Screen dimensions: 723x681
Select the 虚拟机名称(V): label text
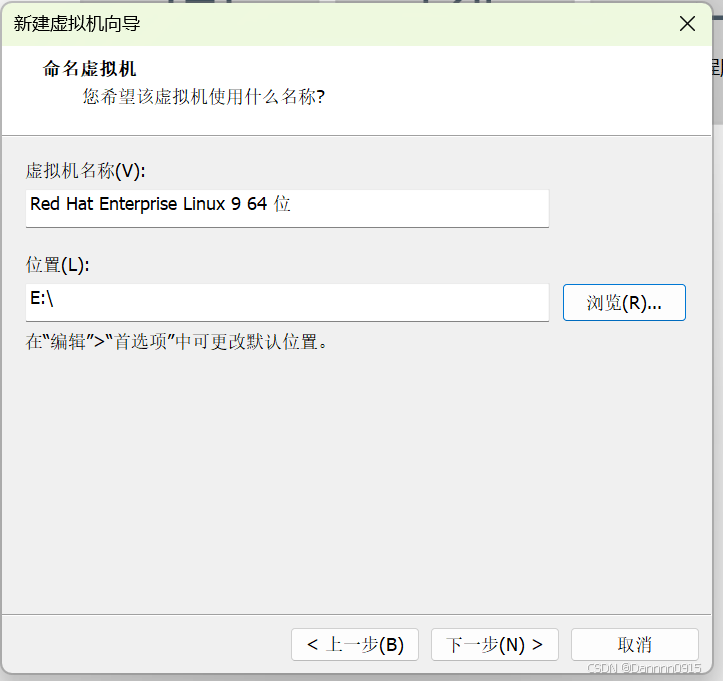pyautogui.click(x=86, y=171)
